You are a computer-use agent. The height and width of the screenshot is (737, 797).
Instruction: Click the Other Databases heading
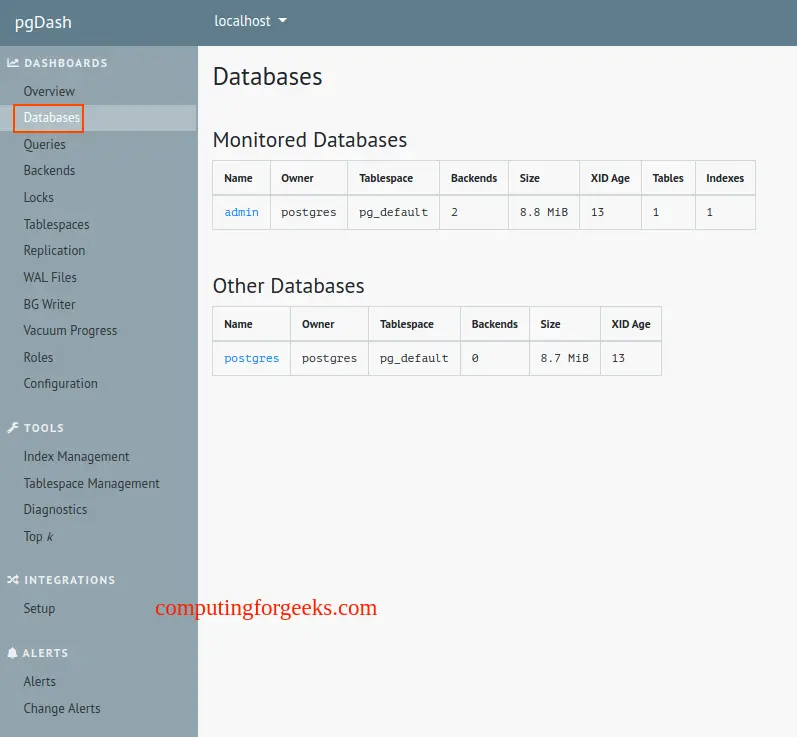tap(289, 286)
